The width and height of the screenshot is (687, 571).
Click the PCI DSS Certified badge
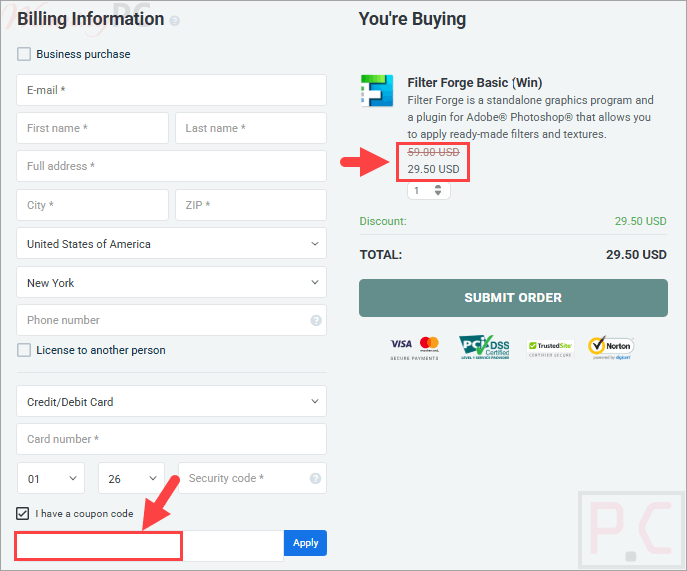coord(484,347)
